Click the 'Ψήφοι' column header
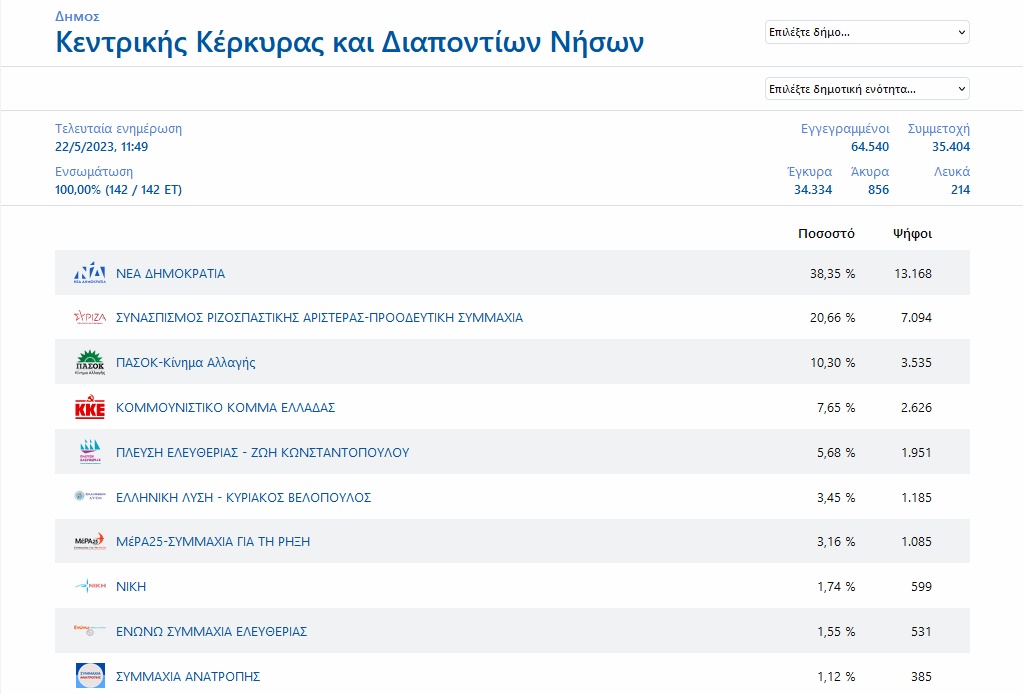The width and height of the screenshot is (1023, 694). (912, 234)
